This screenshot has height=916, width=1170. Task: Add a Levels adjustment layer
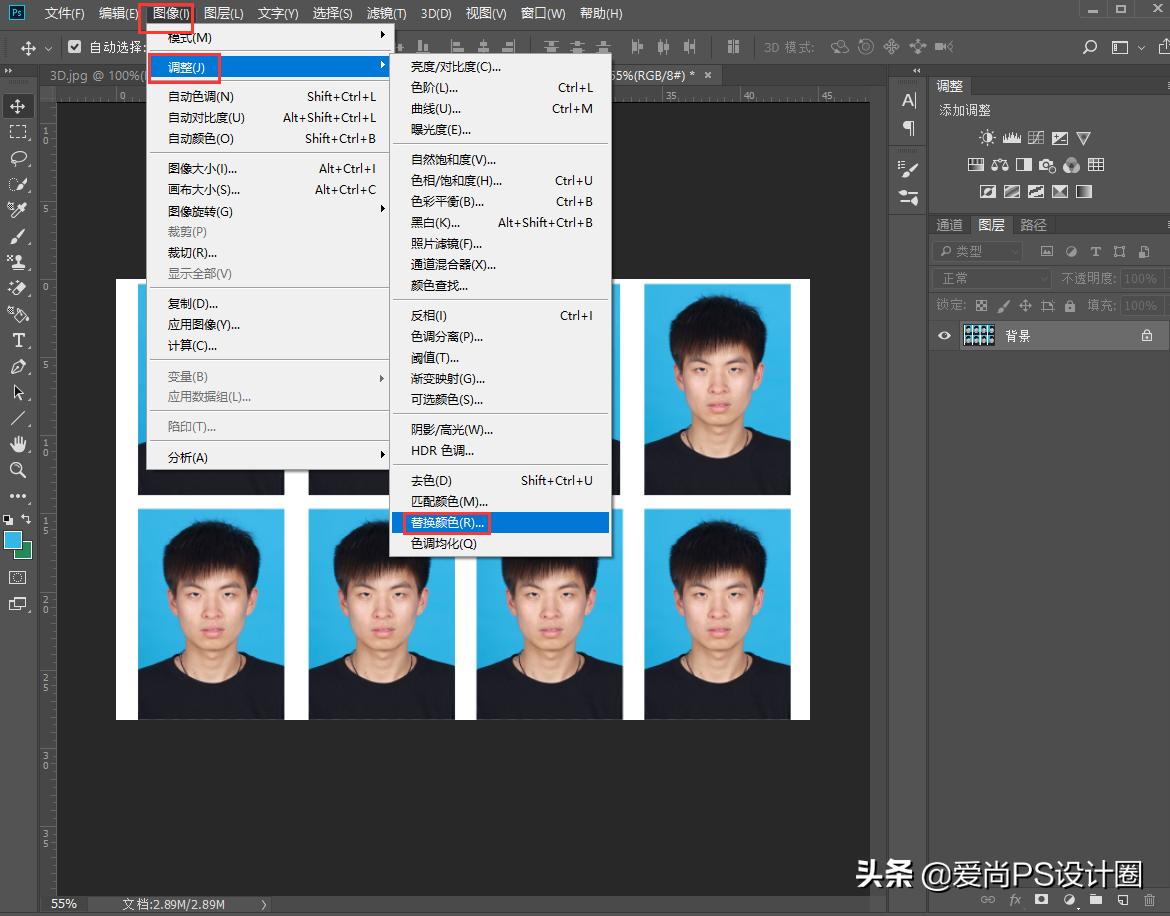1013,137
